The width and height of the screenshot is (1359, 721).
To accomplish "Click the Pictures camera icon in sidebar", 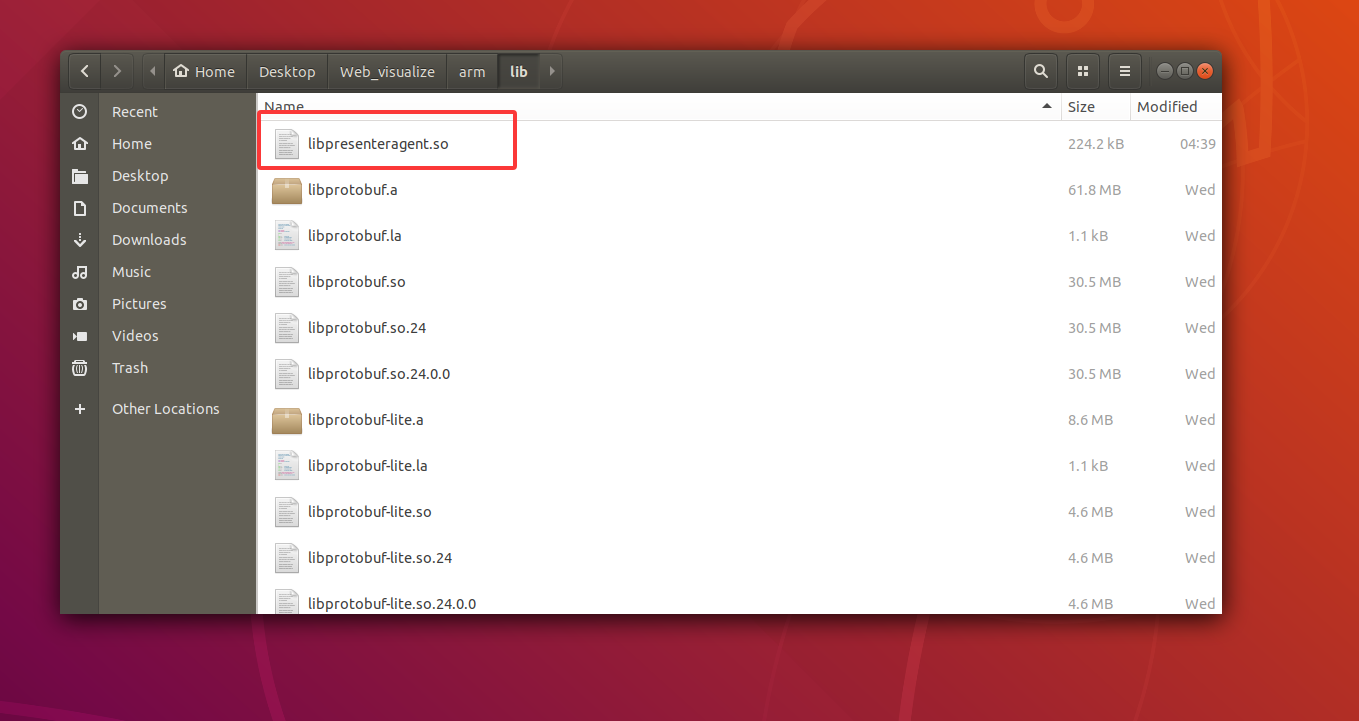I will 80,304.
